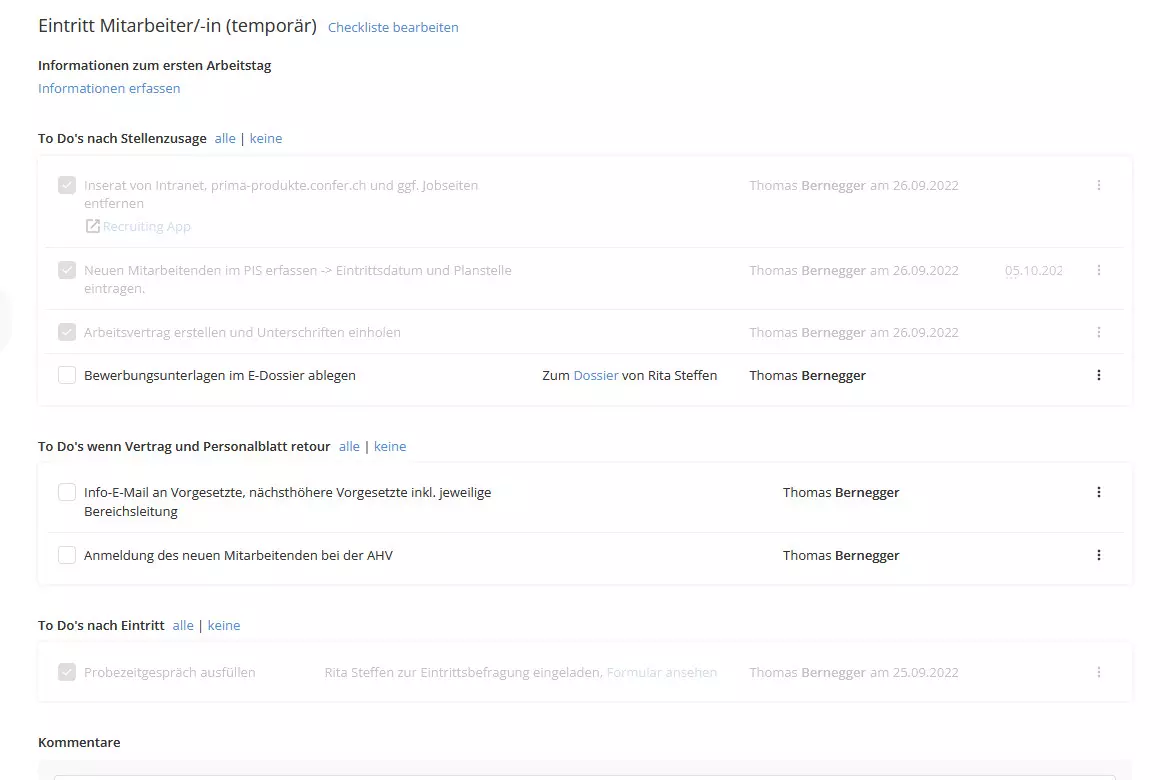Image resolution: width=1170 pixels, height=780 pixels.
Task: Uncheck Probezeitgespräch ausfüllen checkbox
Action: pyautogui.click(x=67, y=672)
